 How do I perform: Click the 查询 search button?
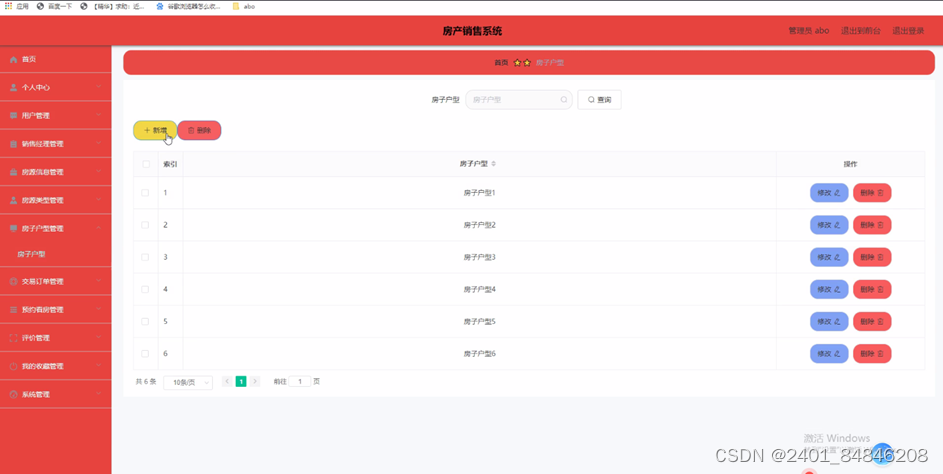599,100
